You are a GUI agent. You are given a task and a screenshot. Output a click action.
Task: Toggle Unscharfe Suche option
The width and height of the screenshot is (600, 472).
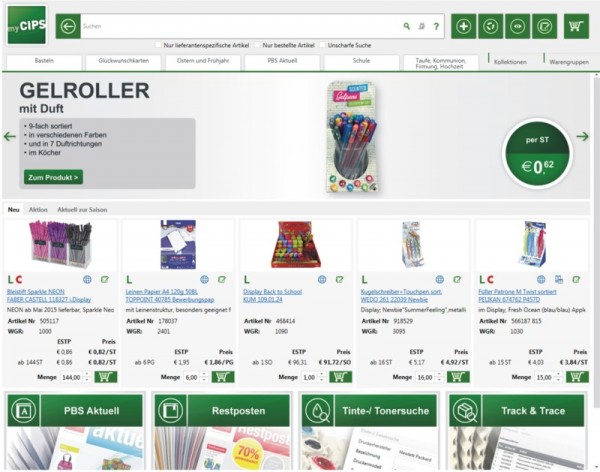pyautogui.click(x=322, y=45)
